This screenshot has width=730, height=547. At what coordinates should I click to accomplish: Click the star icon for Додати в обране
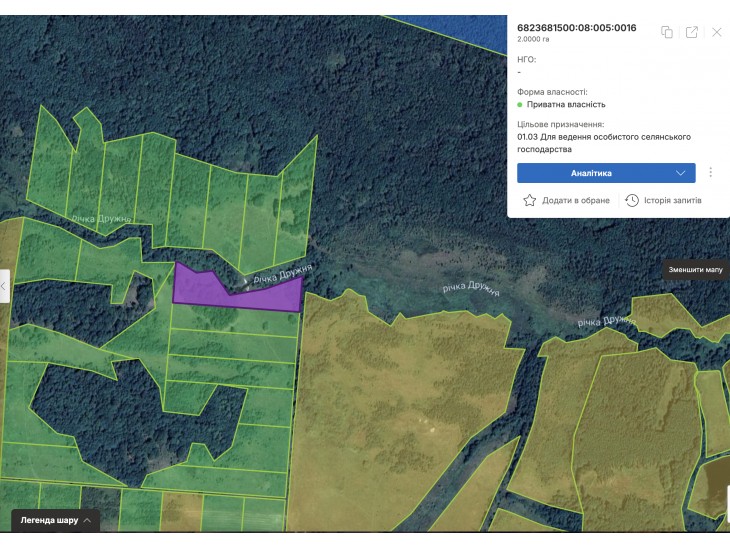529,200
